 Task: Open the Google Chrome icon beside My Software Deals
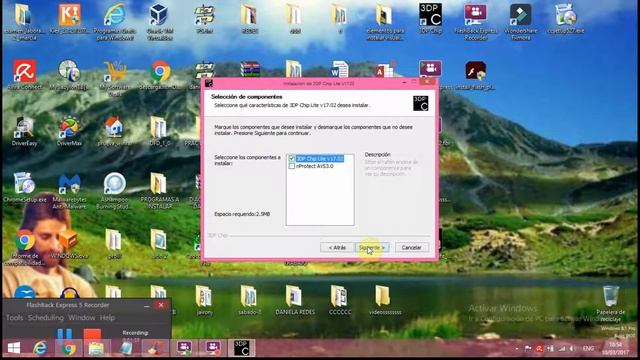(x=160, y=74)
